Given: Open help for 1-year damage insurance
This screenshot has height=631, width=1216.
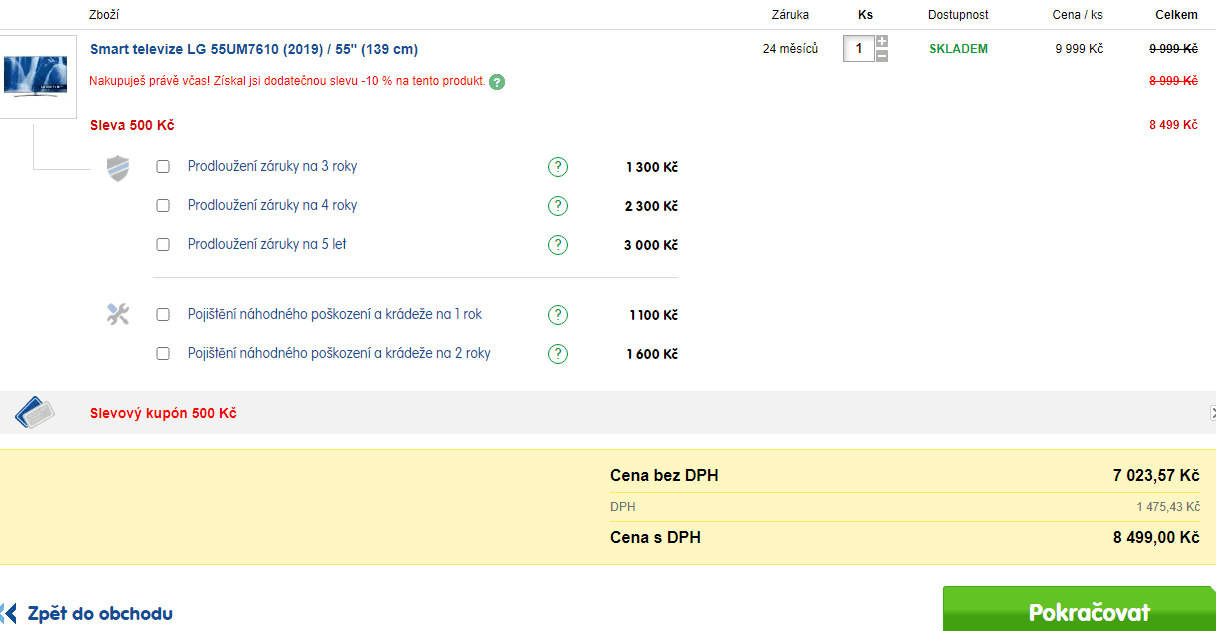Looking at the screenshot, I should tap(558, 315).
